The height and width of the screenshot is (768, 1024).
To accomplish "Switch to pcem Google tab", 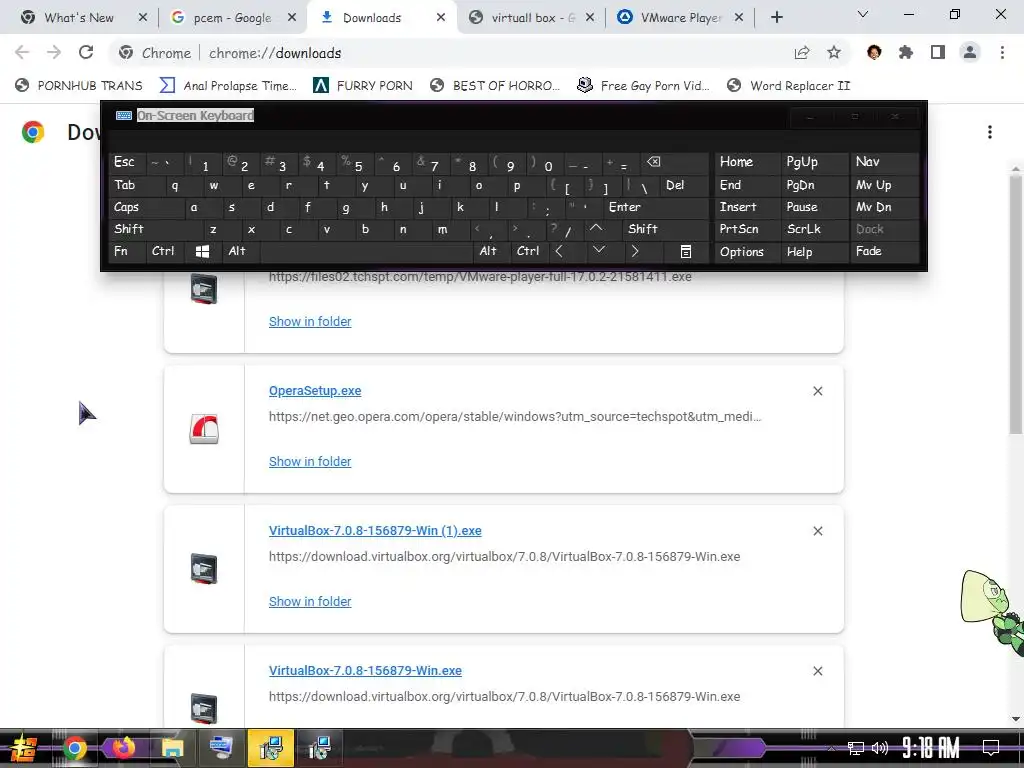I will 232,18.
